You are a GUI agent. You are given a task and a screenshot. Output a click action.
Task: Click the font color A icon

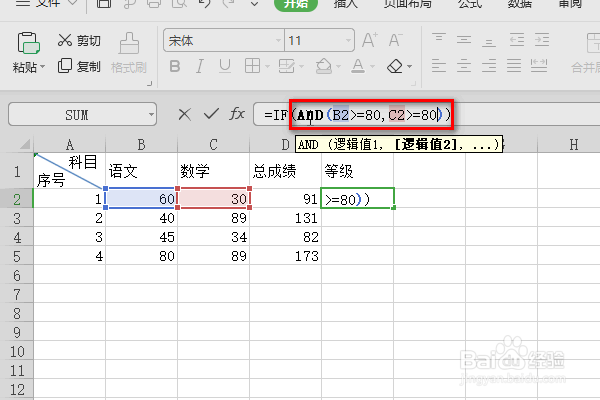pyautogui.click(x=358, y=66)
